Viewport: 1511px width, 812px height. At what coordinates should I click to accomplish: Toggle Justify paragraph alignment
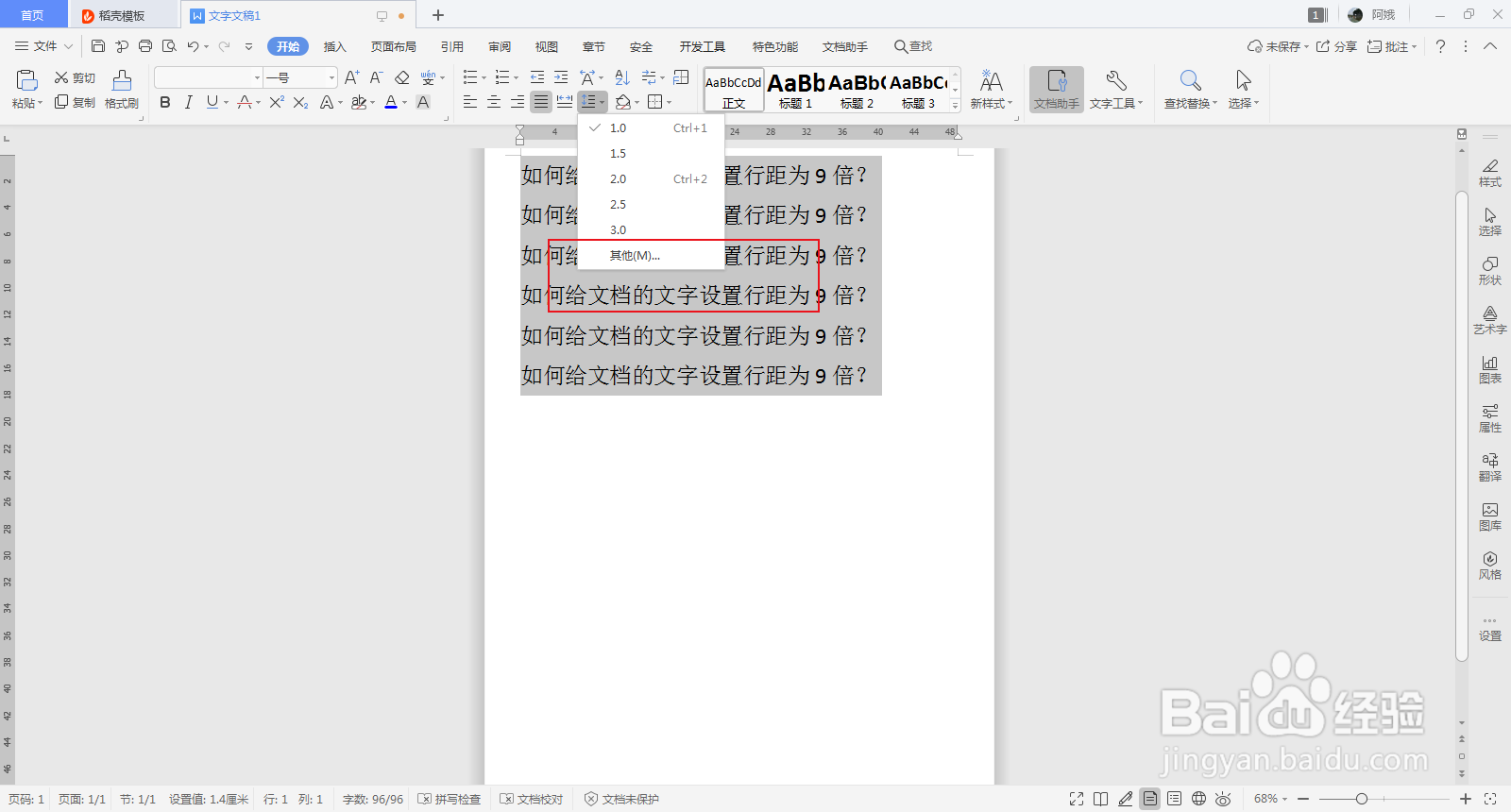tap(541, 102)
